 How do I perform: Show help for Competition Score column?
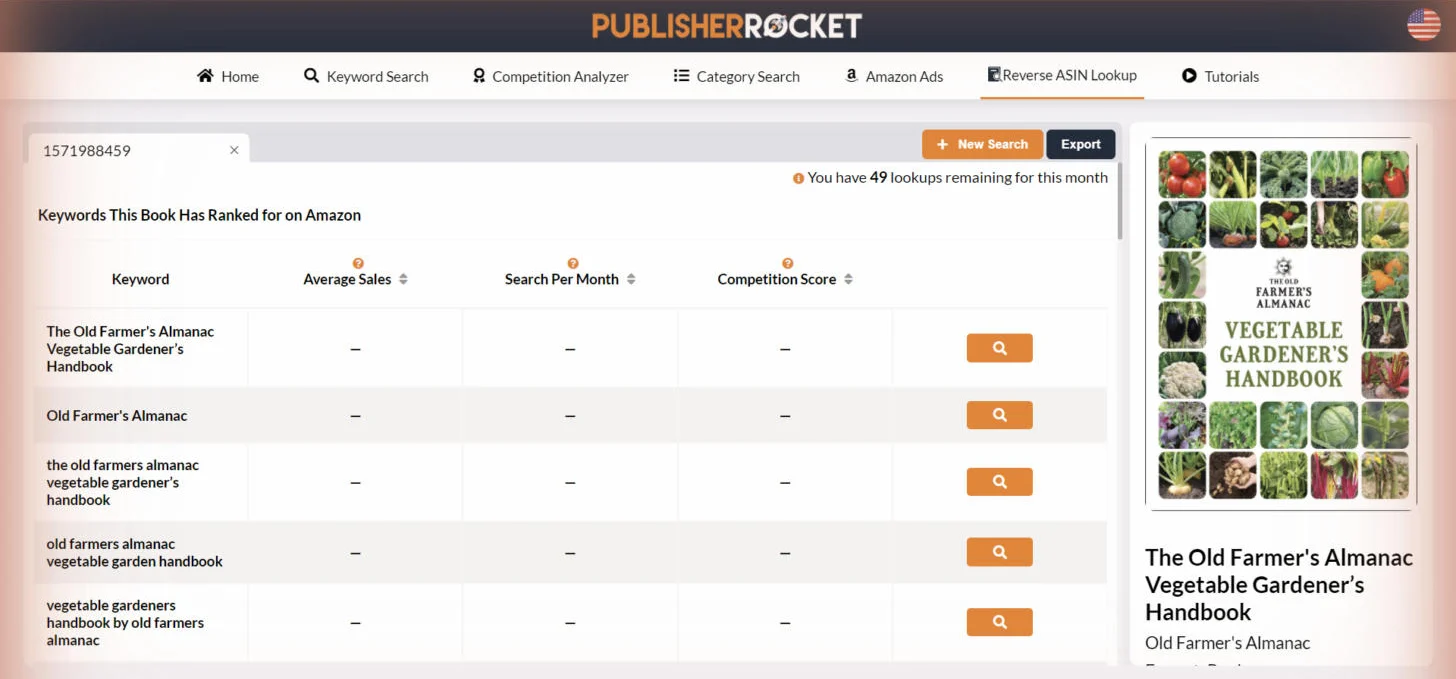coord(788,263)
